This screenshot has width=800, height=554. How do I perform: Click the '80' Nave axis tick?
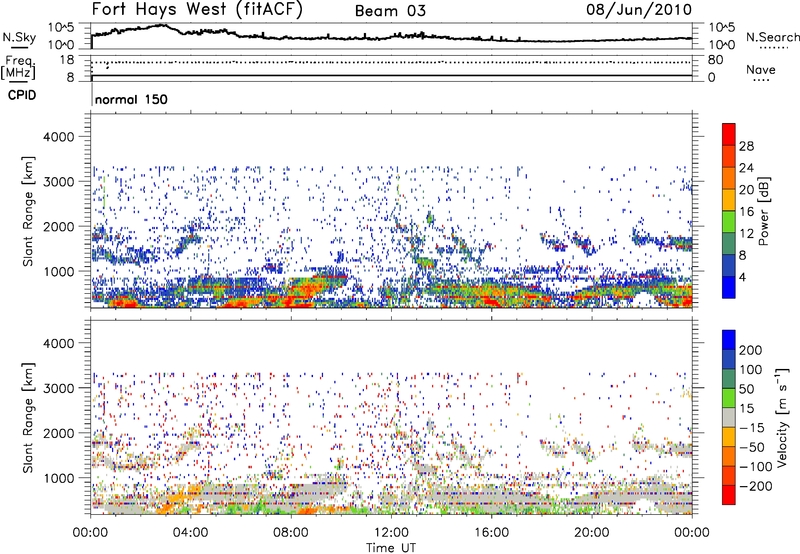[715, 60]
